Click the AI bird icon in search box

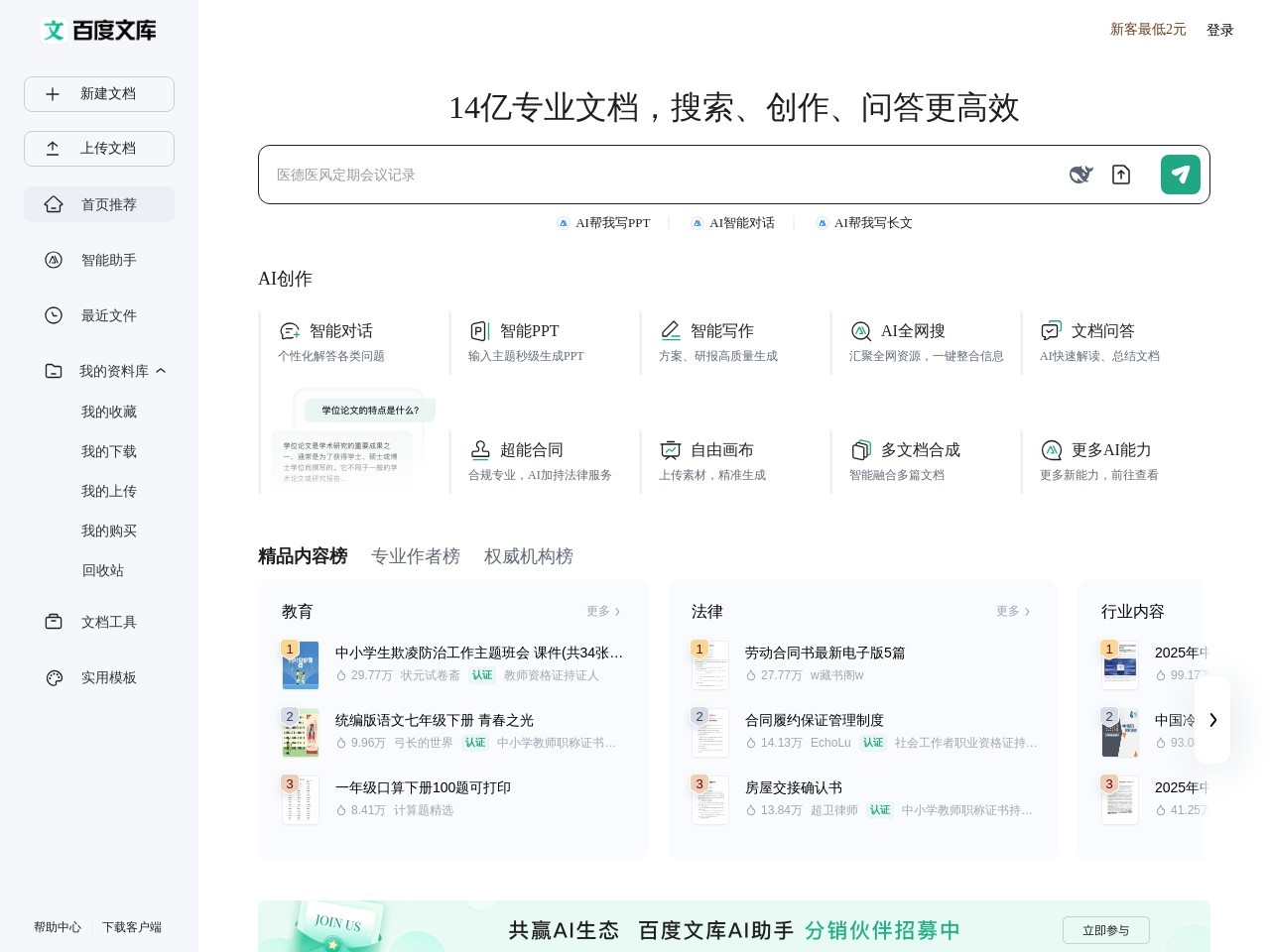(x=1080, y=175)
